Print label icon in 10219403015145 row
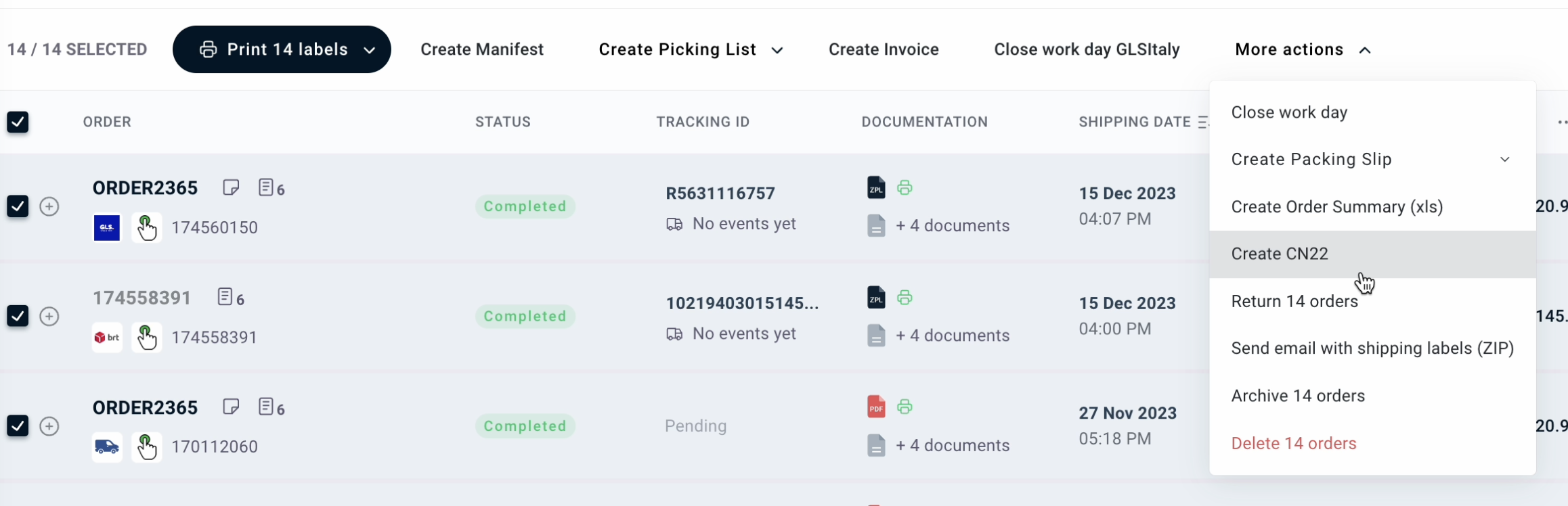Image resolution: width=1568 pixels, height=506 pixels. tap(905, 298)
